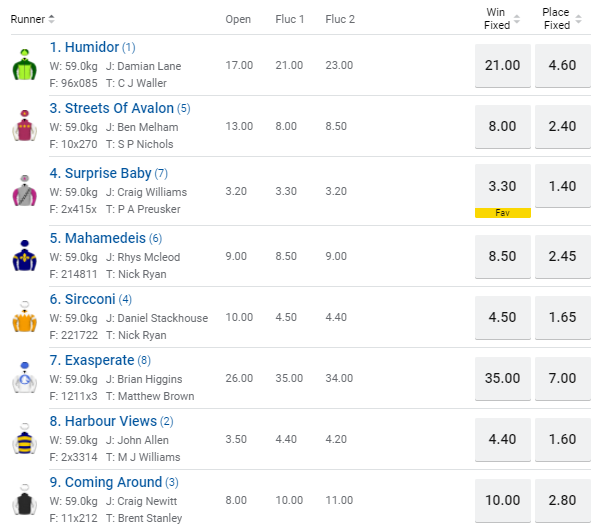Select Coming Around place odds 2.80
Screen dimensions: 602x529
tap(562, 501)
